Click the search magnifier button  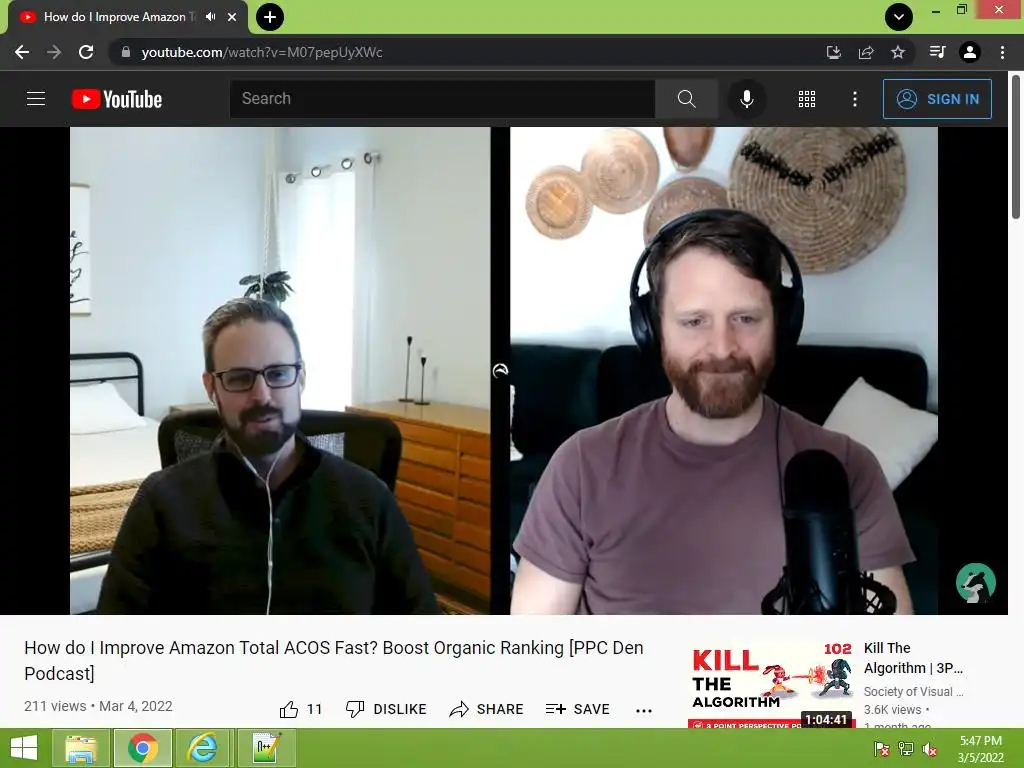686,99
